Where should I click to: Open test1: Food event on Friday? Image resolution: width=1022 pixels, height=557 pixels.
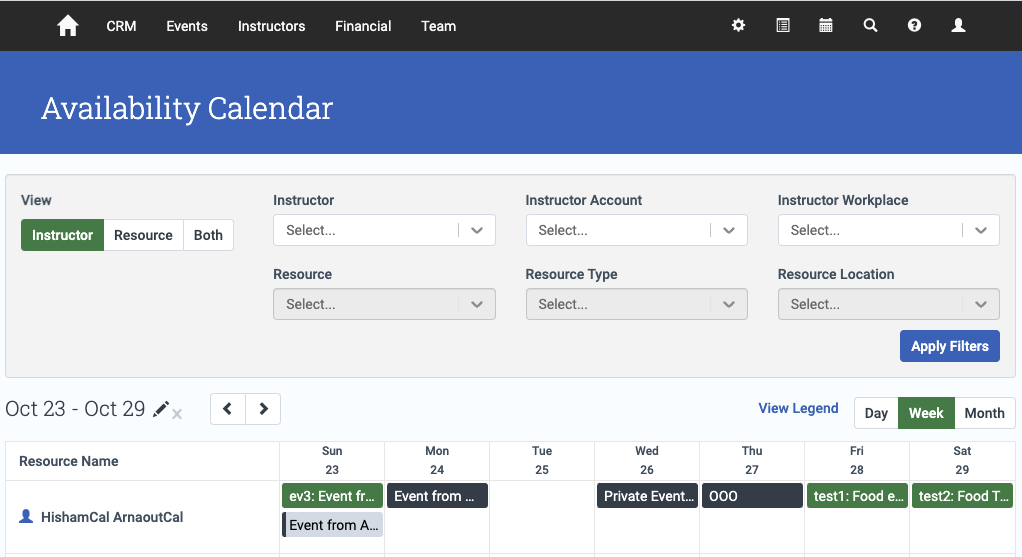[x=857, y=496]
